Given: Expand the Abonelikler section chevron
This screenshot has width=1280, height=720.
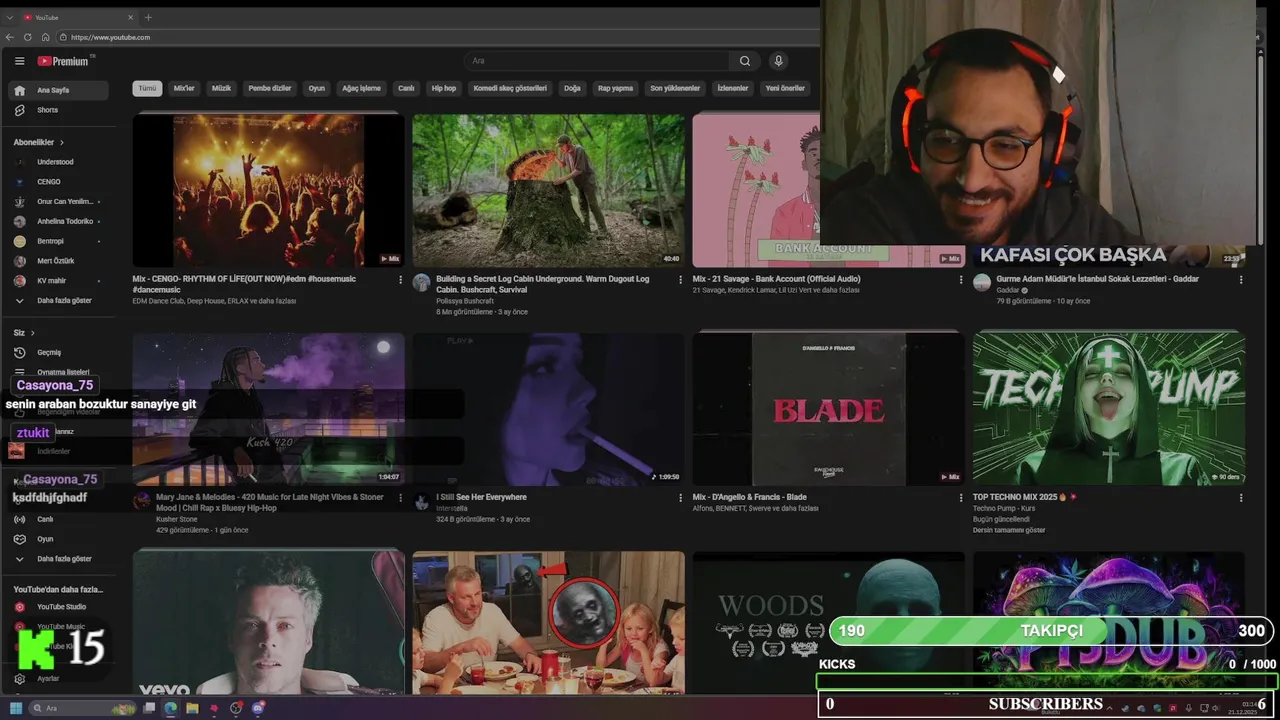Looking at the screenshot, I should click(x=62, y=143).
